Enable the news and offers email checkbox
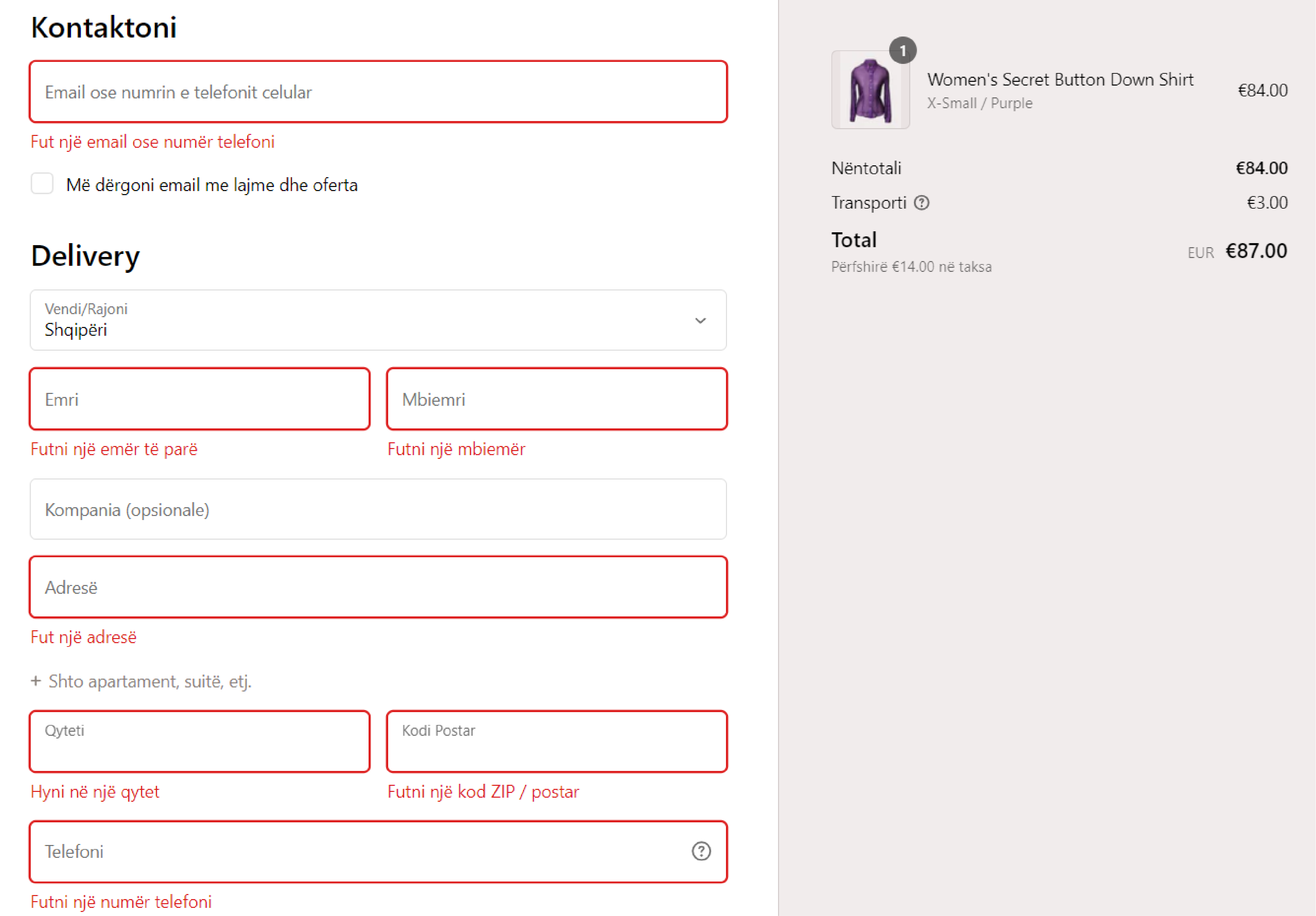 [x=42, y=184]
